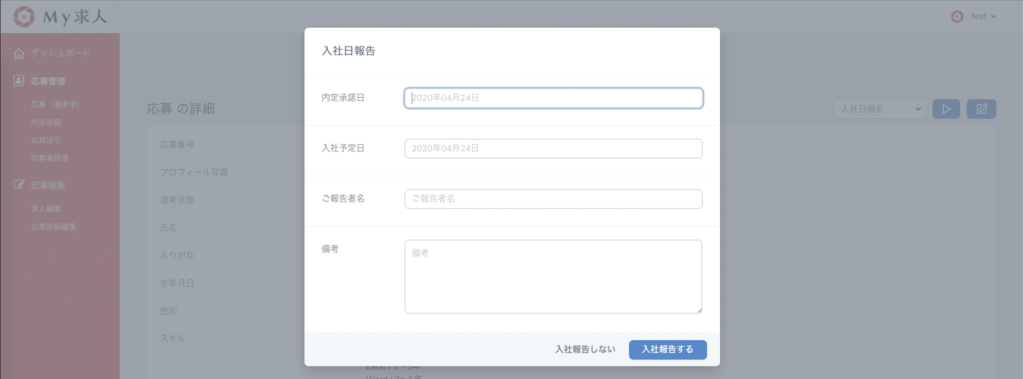This screenshot has width=1024, height=379.
Task: Go to 企業詳細編集 sidebar link
Action: 54,227
